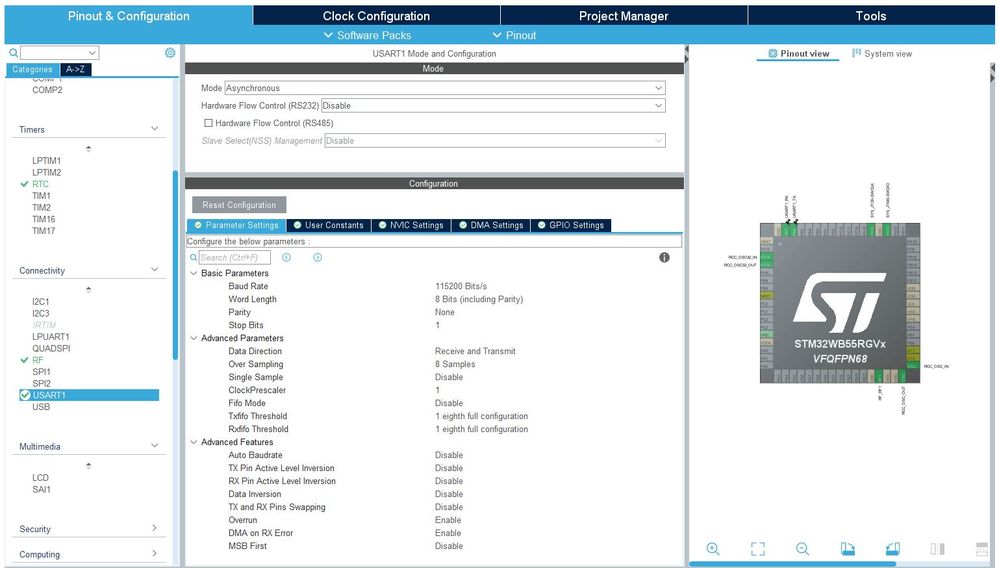Viewport: 999px width, 568px height.
Task: Select the Pinout view tab
Action: (x=798, y=53)
